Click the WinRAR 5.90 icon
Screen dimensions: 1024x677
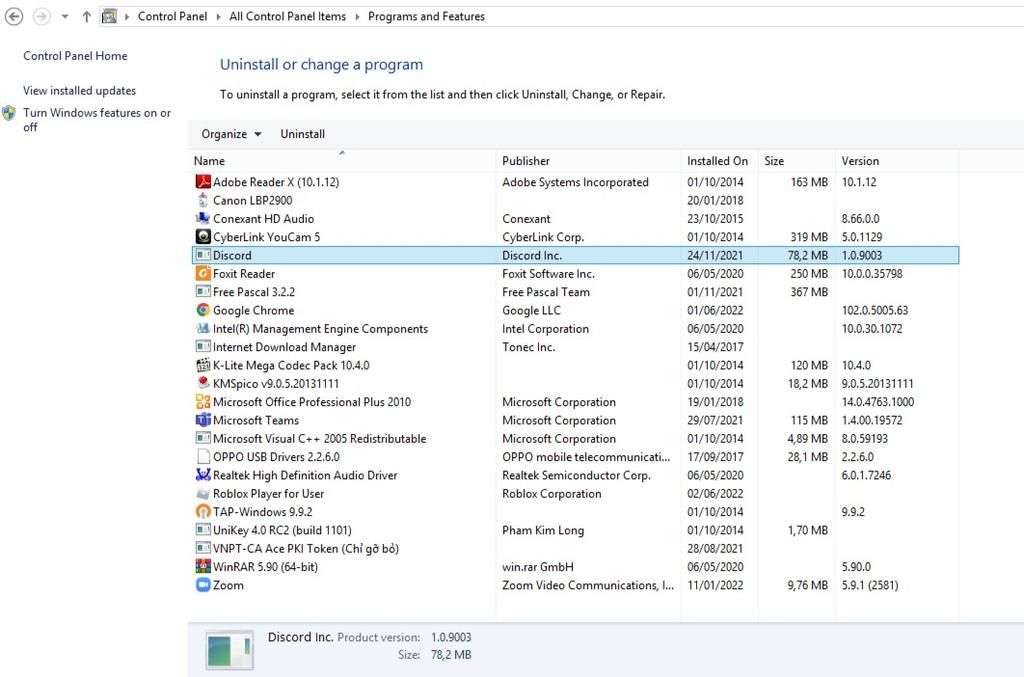click(x=203, y=566)
